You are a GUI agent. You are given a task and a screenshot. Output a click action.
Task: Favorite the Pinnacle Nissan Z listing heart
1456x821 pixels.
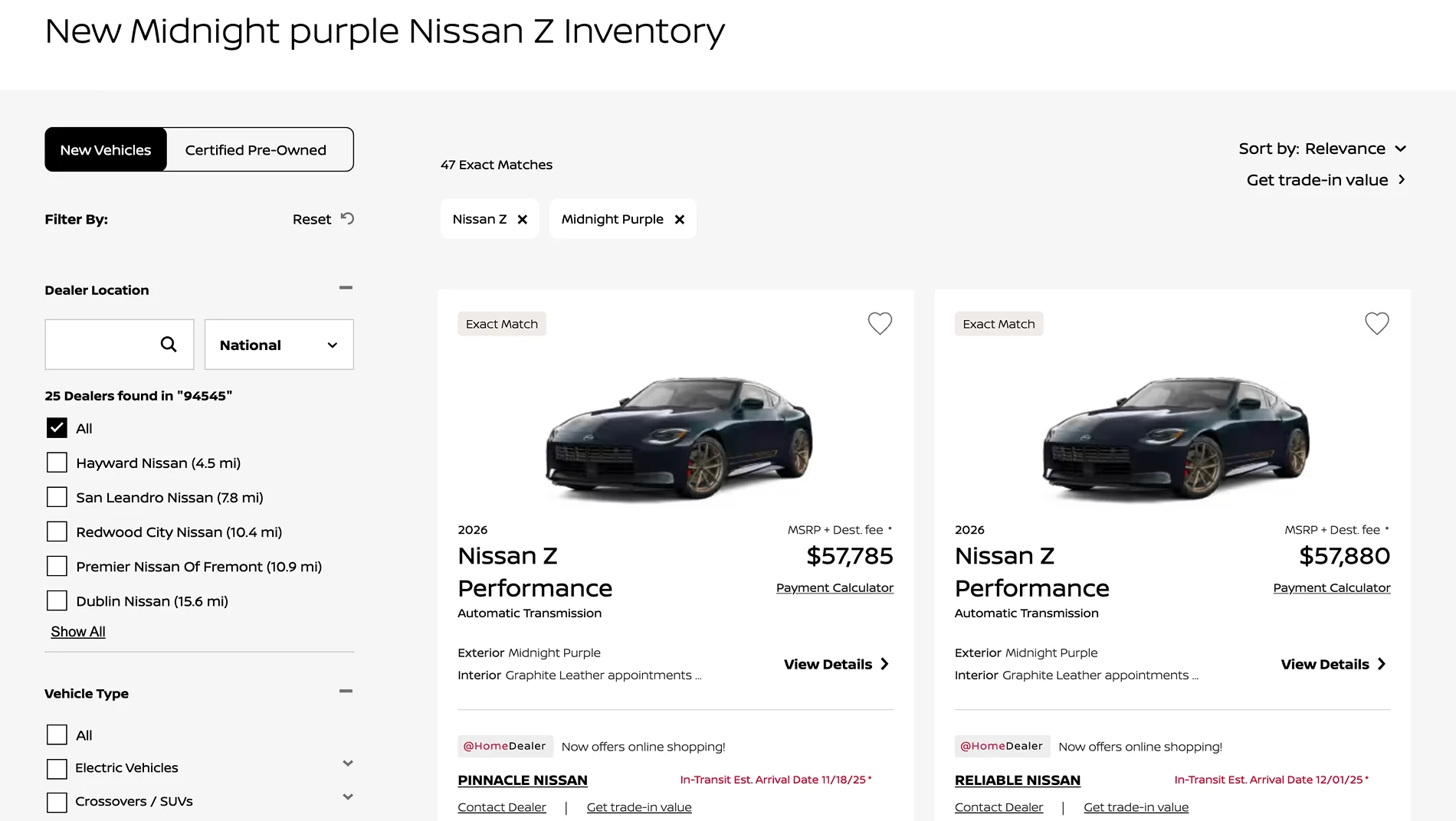point(880,323)
